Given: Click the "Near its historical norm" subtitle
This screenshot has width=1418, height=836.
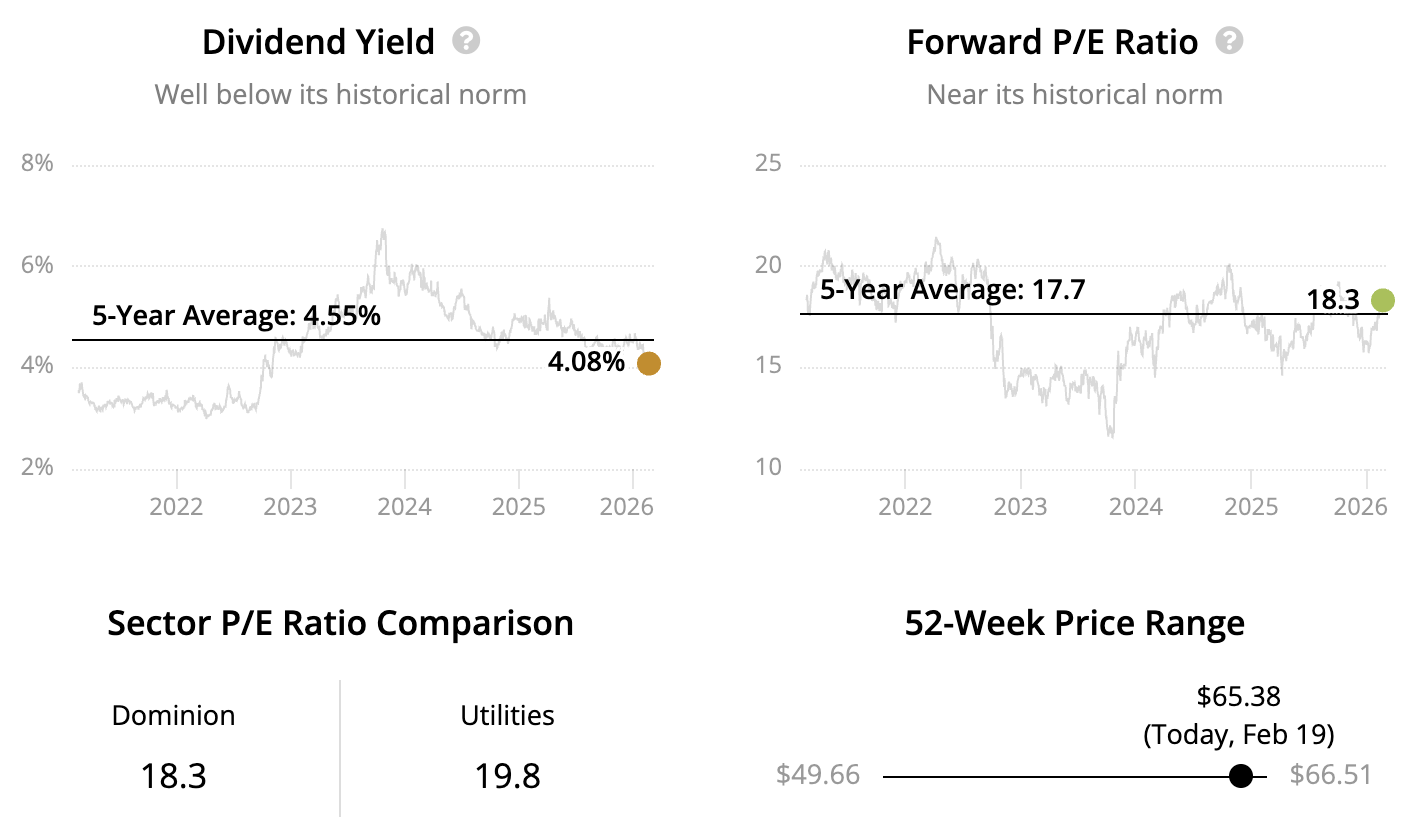Looking at the screenshot, I should [1074, 95].
